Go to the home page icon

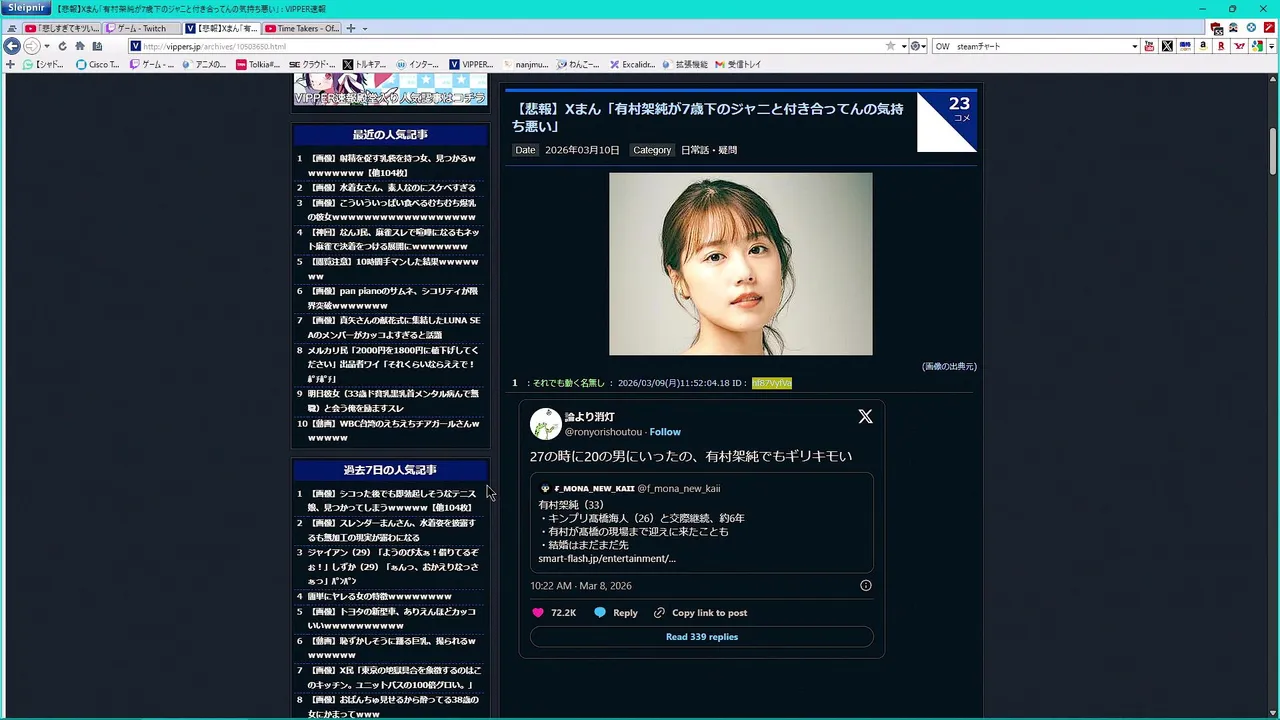[x=79, y=46]
